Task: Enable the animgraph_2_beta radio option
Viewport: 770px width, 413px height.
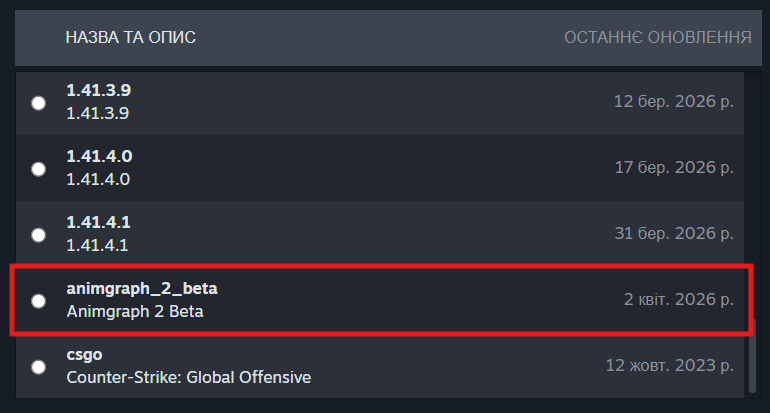Action: 38,300
